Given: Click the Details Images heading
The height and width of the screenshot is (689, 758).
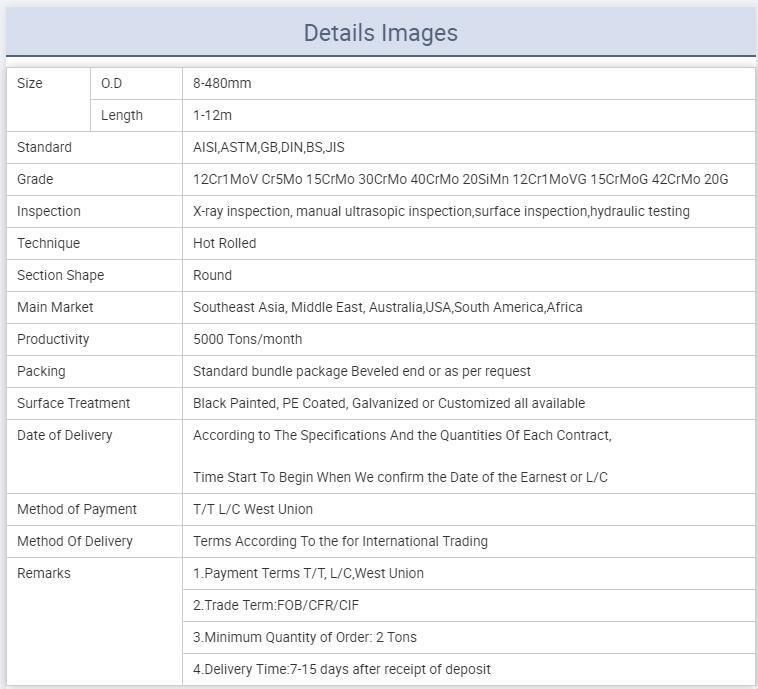Looking at the screenshot, I should tap(380, 33).
